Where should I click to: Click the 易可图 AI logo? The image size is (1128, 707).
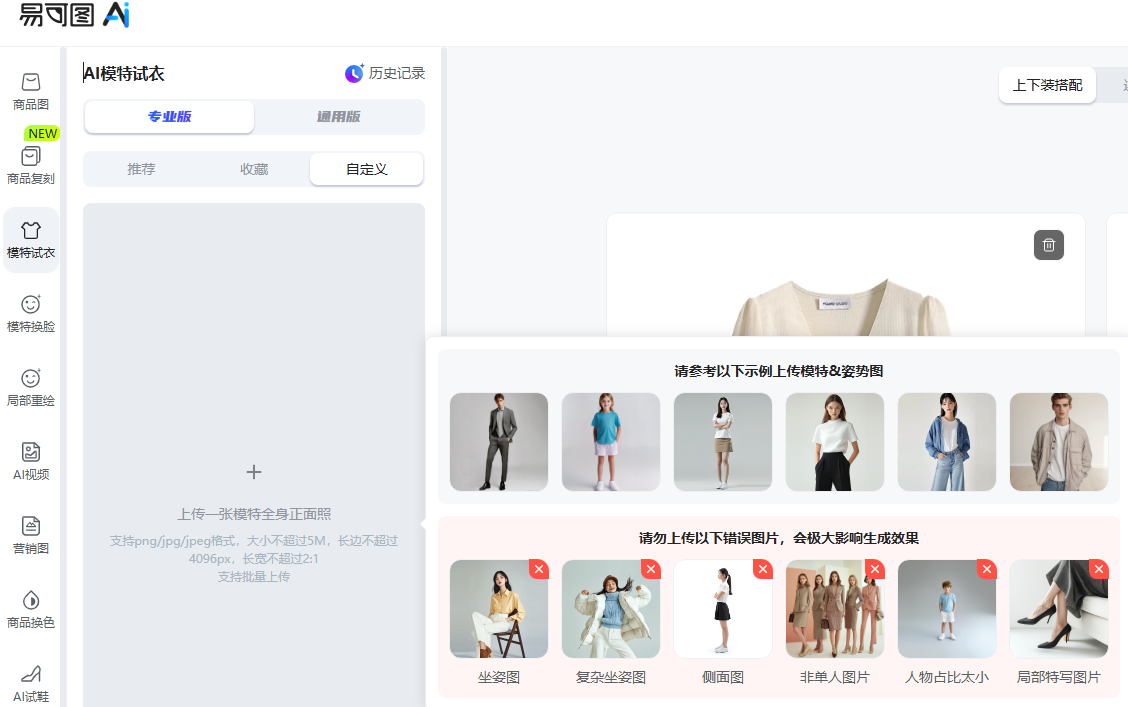74,14
